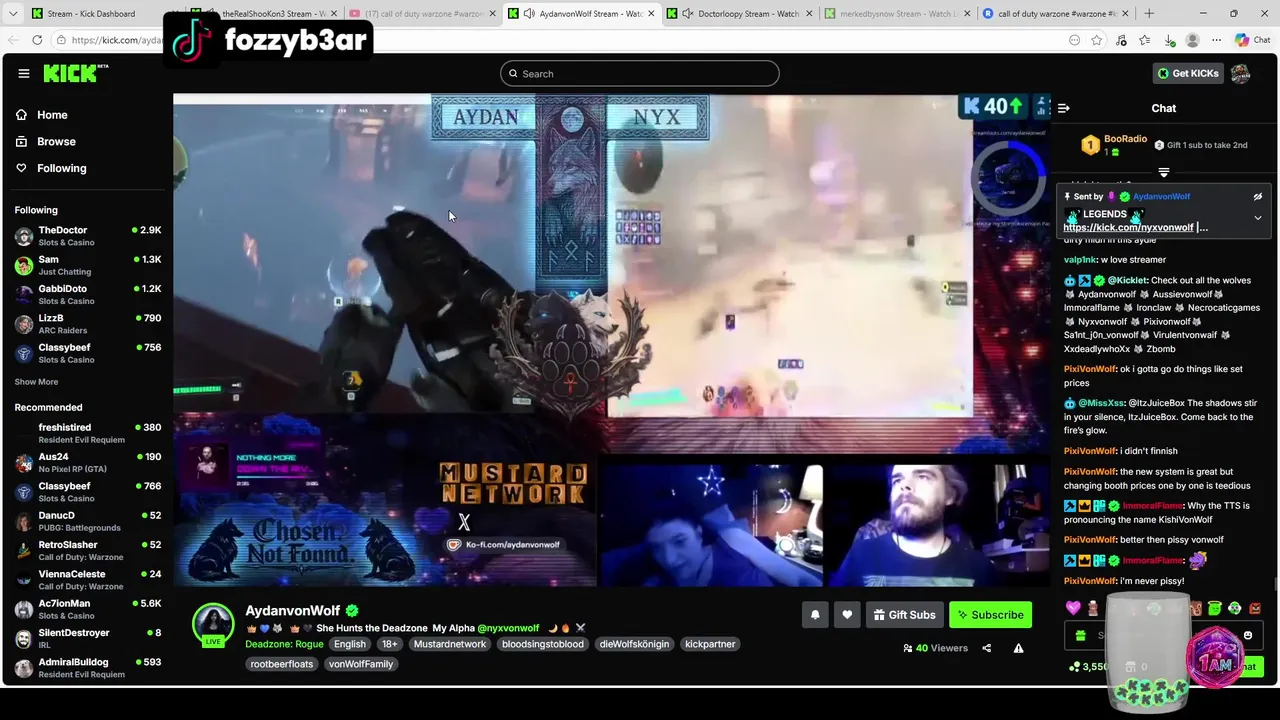The image size is (1280, 720).
Task: Click the 40 Viewers count
Action: [x=935, y=648]
